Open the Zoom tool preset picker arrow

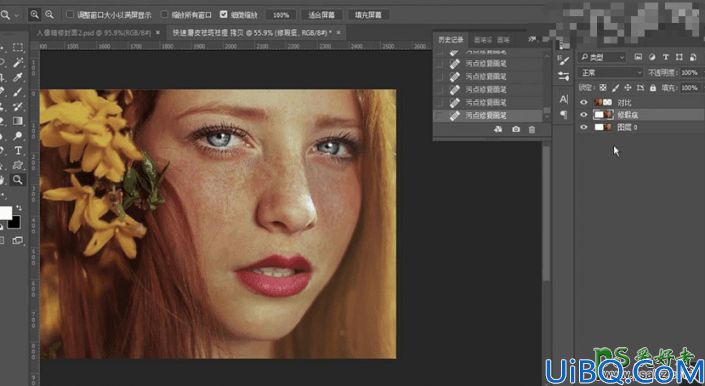point(17,15)
